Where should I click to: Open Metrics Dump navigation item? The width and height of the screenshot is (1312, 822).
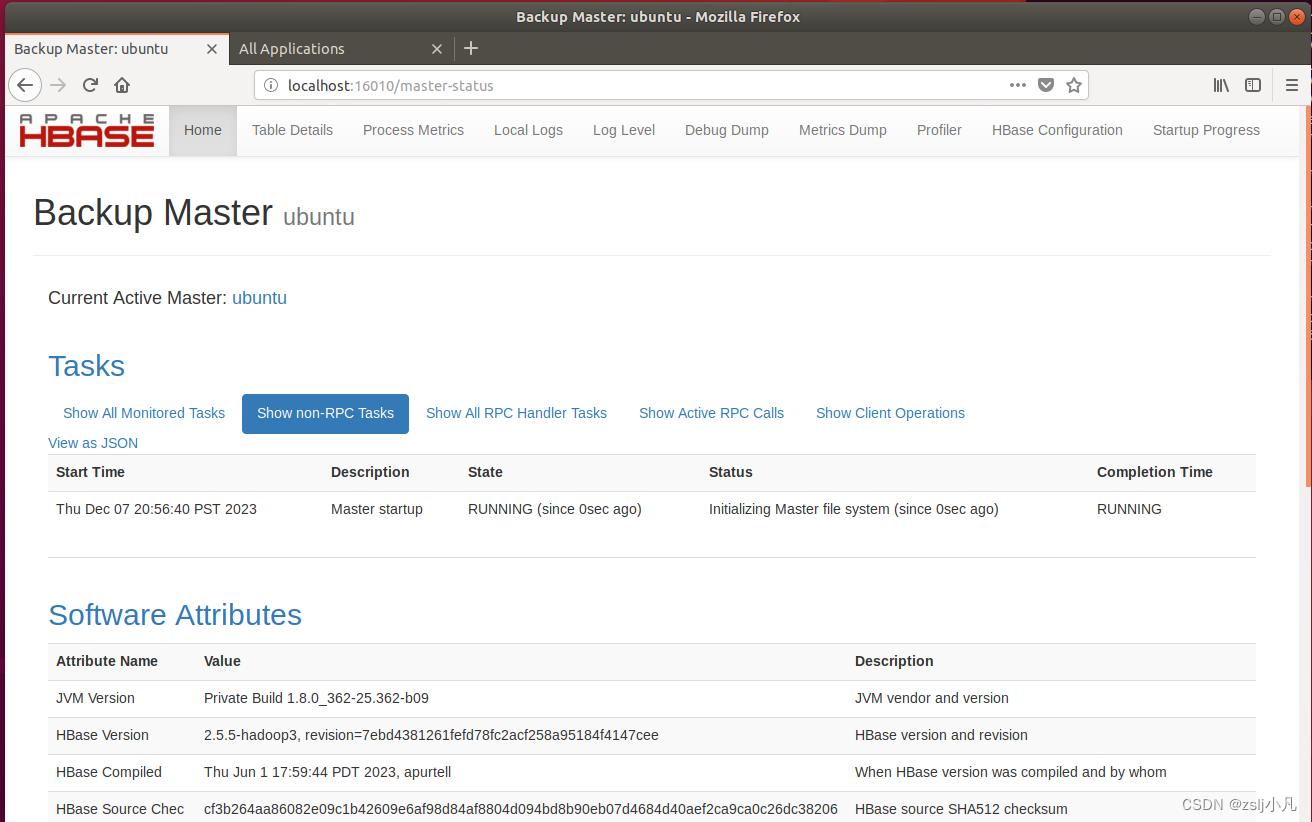(x=843, y=130)
